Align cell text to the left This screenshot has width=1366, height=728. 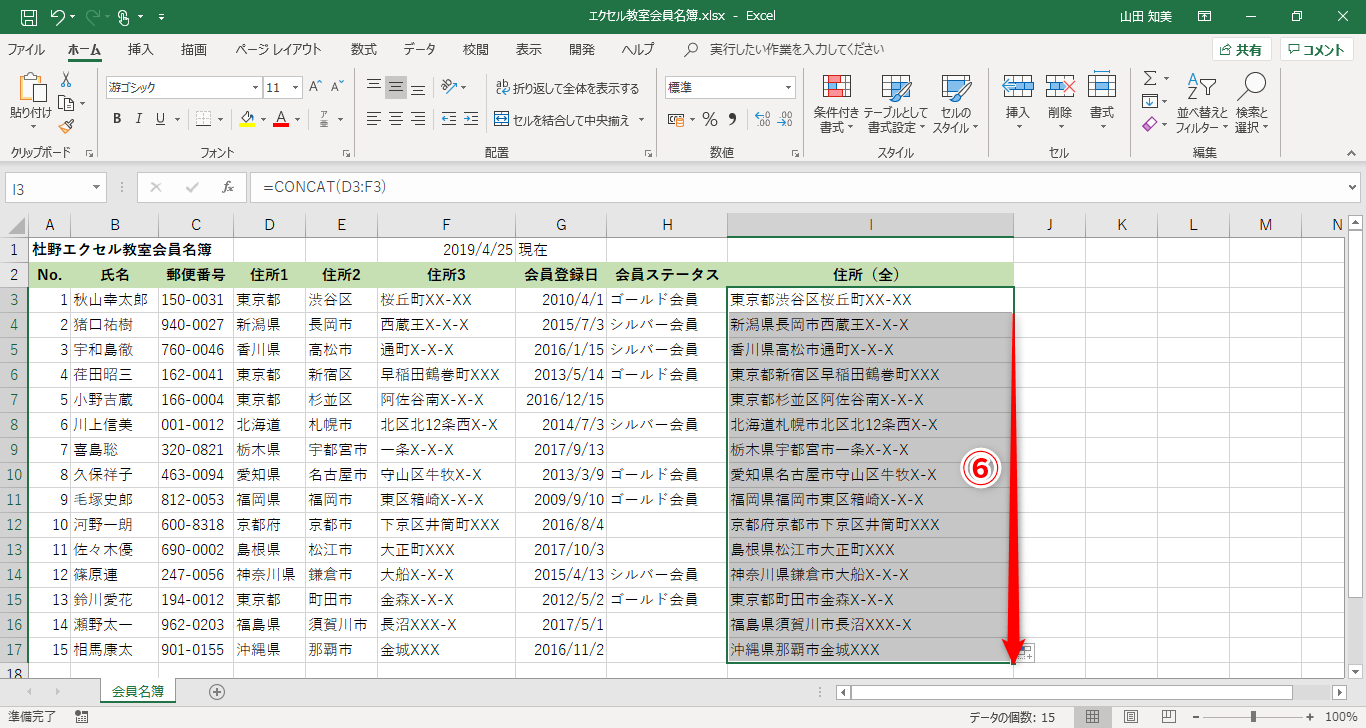coord(374,120)
